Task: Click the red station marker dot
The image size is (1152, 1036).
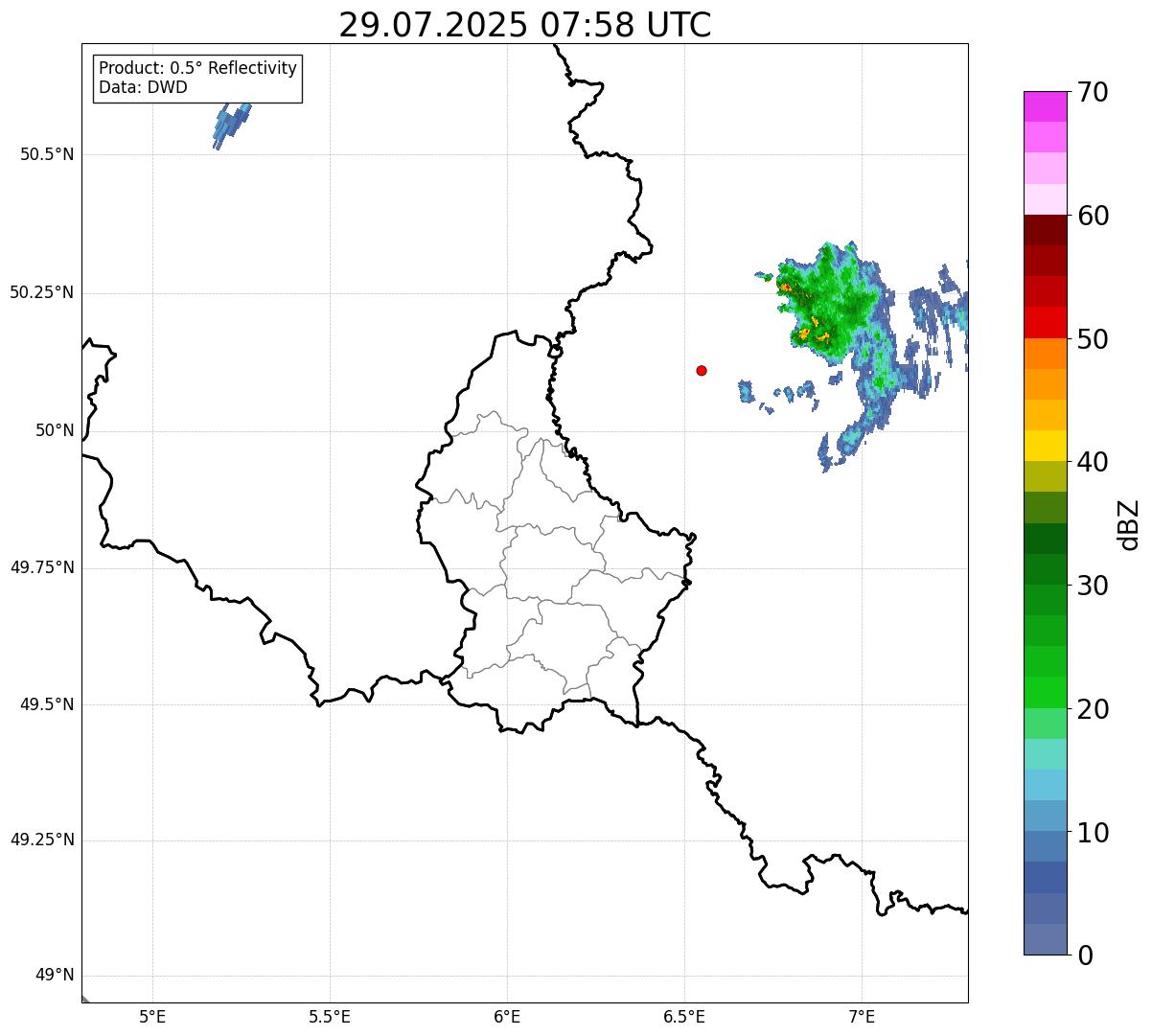Action: click(x=702, y=370)
